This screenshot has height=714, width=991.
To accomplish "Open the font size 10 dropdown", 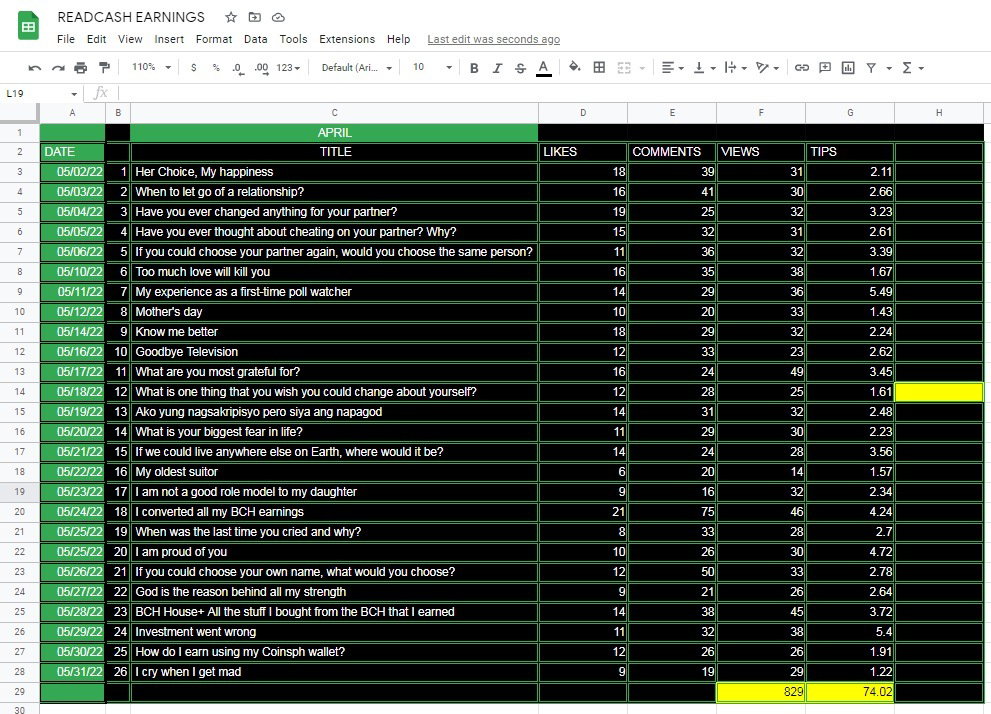I will point(432,67).
